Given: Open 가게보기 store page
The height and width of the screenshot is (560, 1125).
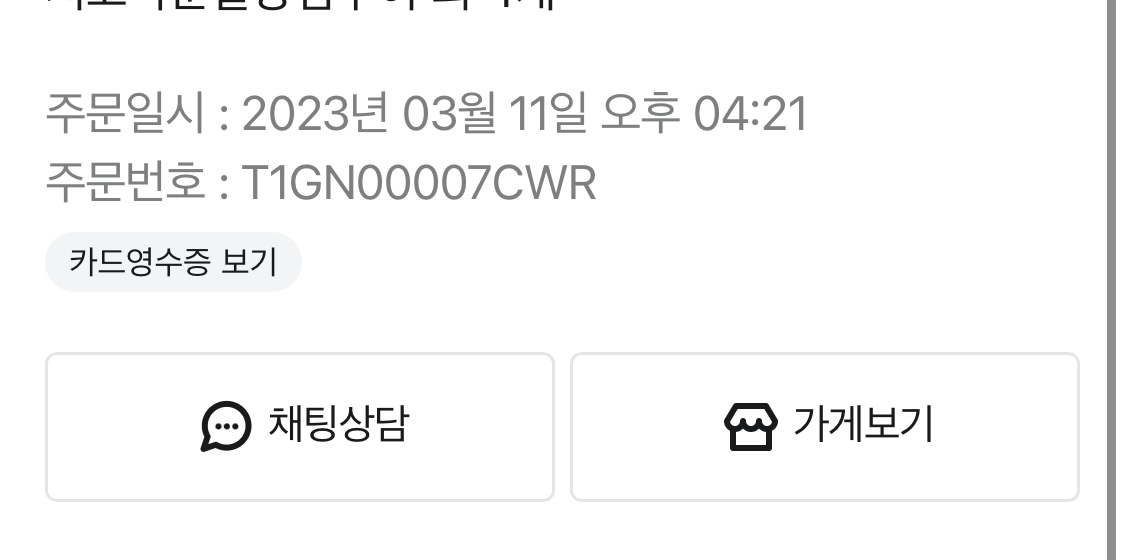Looking at the screenshot, I should point(825,427).
